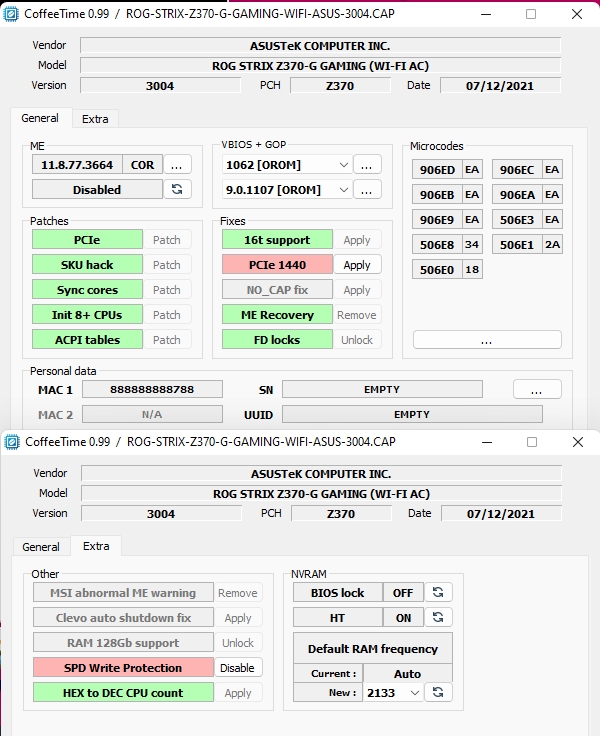Expand GOP 9.0.1107 [OROM] dropdown
This screenshot has width=600, height=736.
(x=344, y=190)
